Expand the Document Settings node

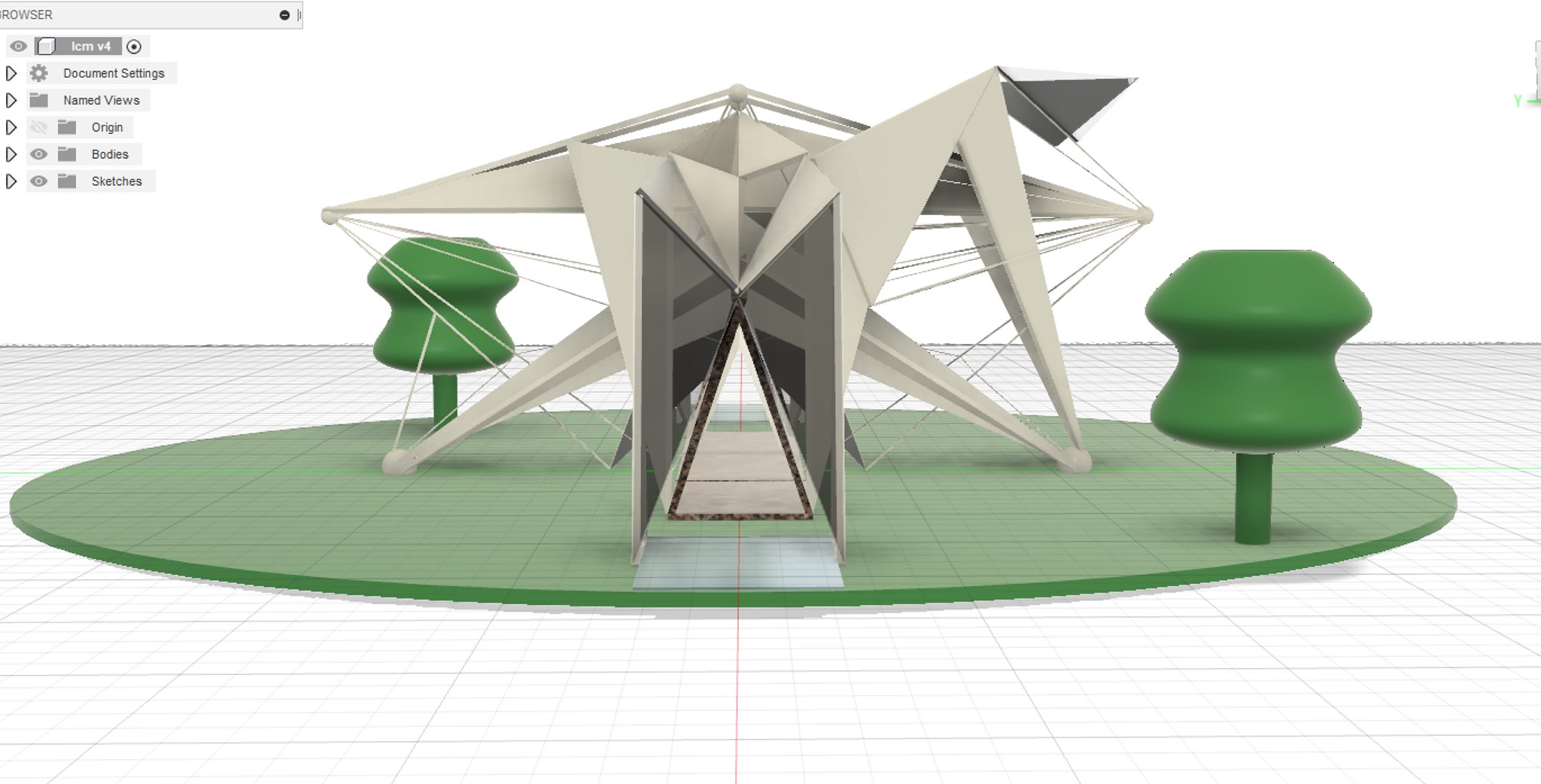[11, 73]
